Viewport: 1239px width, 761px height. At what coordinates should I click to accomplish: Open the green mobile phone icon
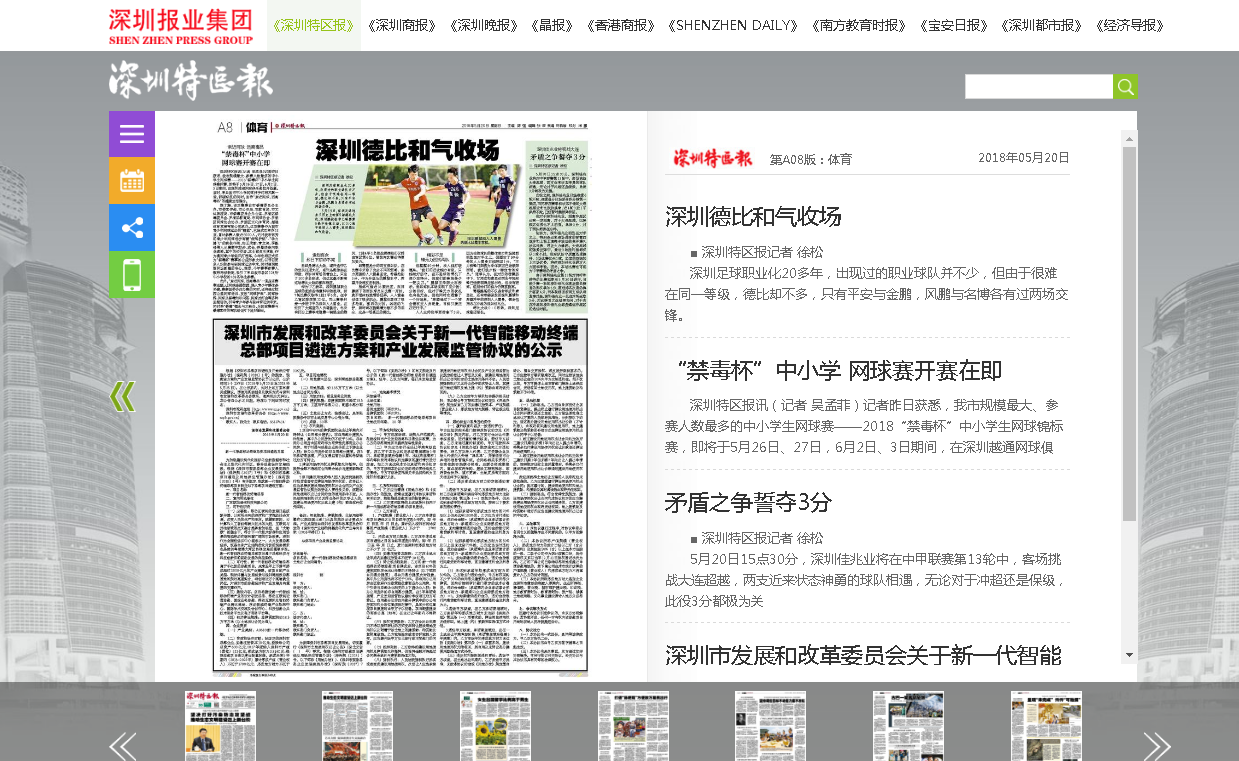132,275
